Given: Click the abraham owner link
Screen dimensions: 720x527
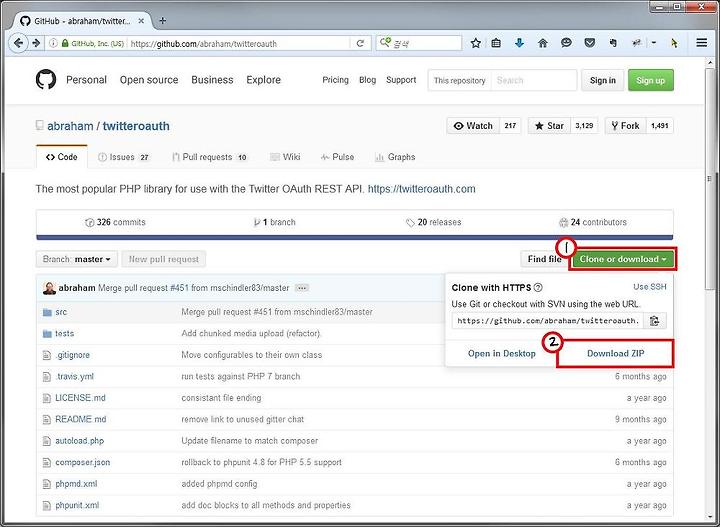Looking at the screenshot, I should (x=70, y=126).
